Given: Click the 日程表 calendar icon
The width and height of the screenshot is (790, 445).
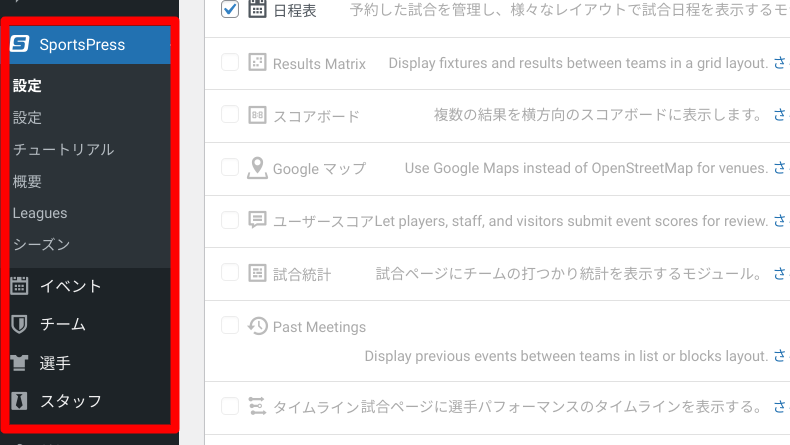Looking at the screenshot, I should click(x=257, y=9).
